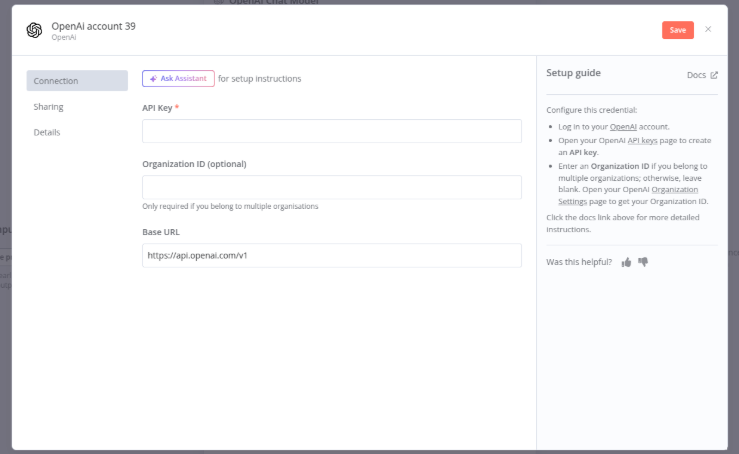Open the Docs link in setup guide
The height and width of the screenshot is (454, 739).
[x=696, y=75]
